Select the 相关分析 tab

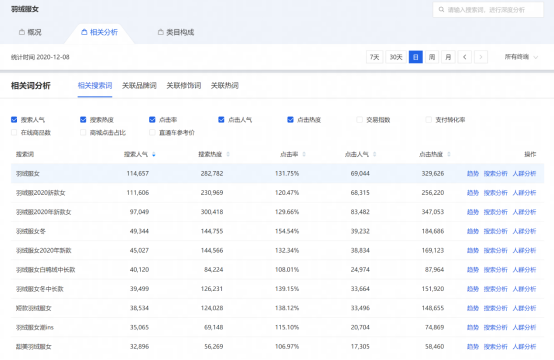tap(99, 32)
